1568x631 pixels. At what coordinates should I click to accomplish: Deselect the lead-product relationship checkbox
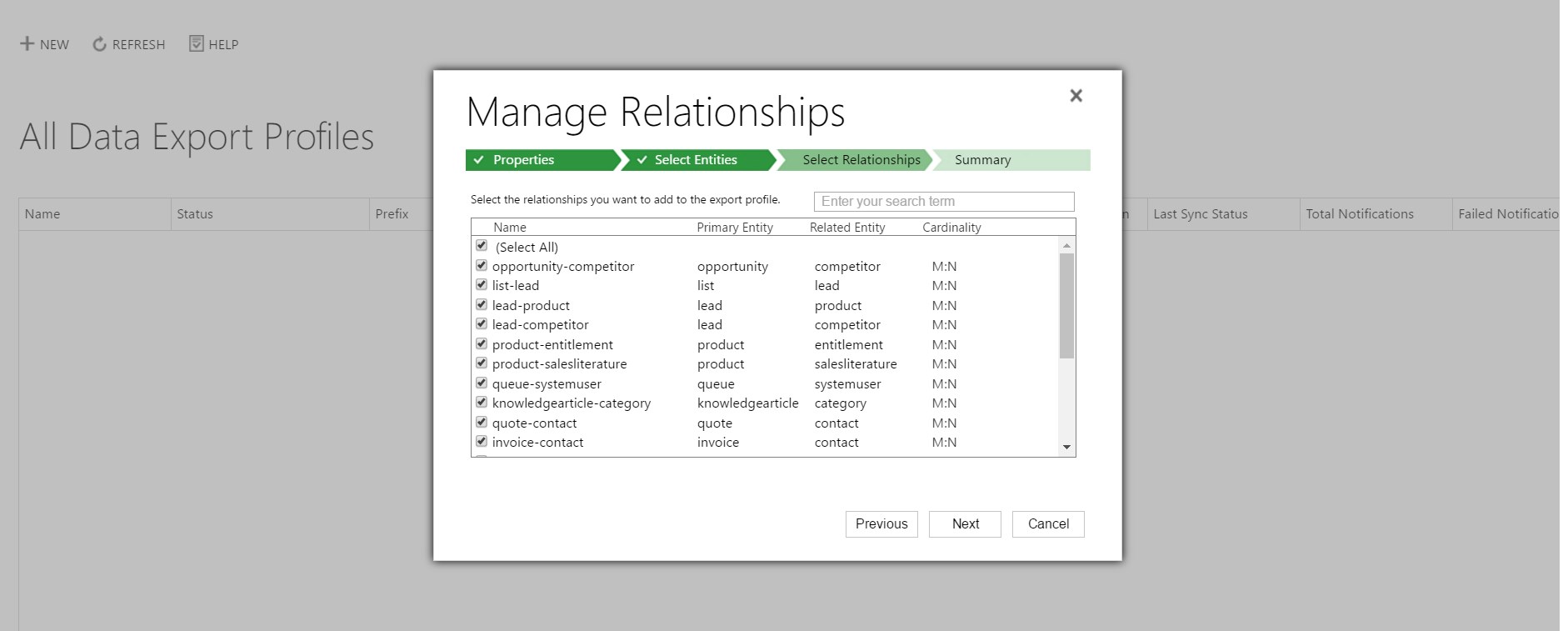pos(482,305)
